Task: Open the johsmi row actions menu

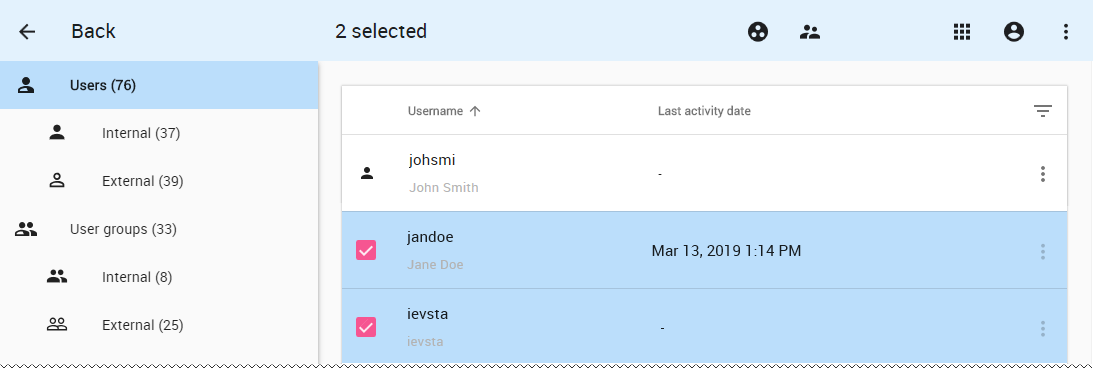Action: coord(1042,174)
